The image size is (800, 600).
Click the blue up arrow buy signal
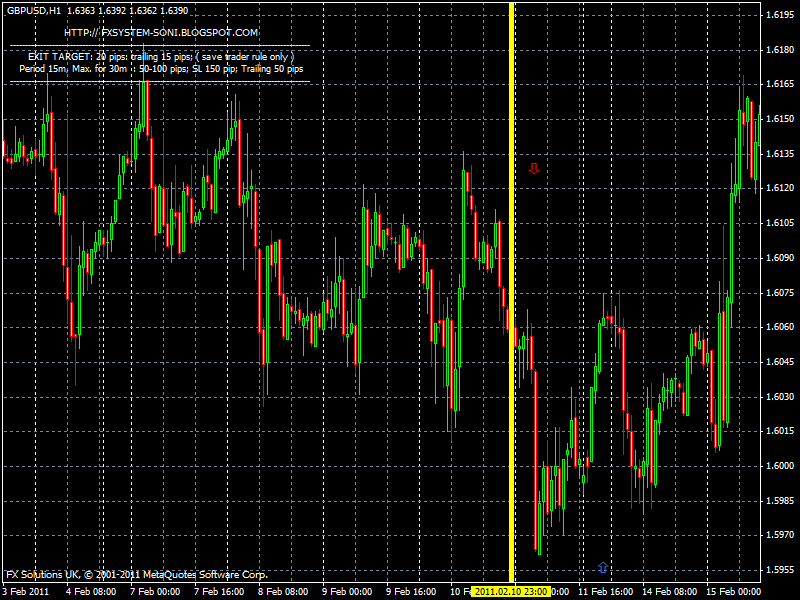tap(602, 568)
